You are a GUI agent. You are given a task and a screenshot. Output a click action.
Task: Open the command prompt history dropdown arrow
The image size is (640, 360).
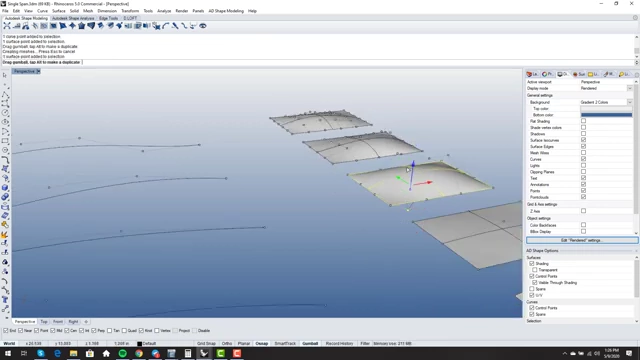click(x=636, y=62)
